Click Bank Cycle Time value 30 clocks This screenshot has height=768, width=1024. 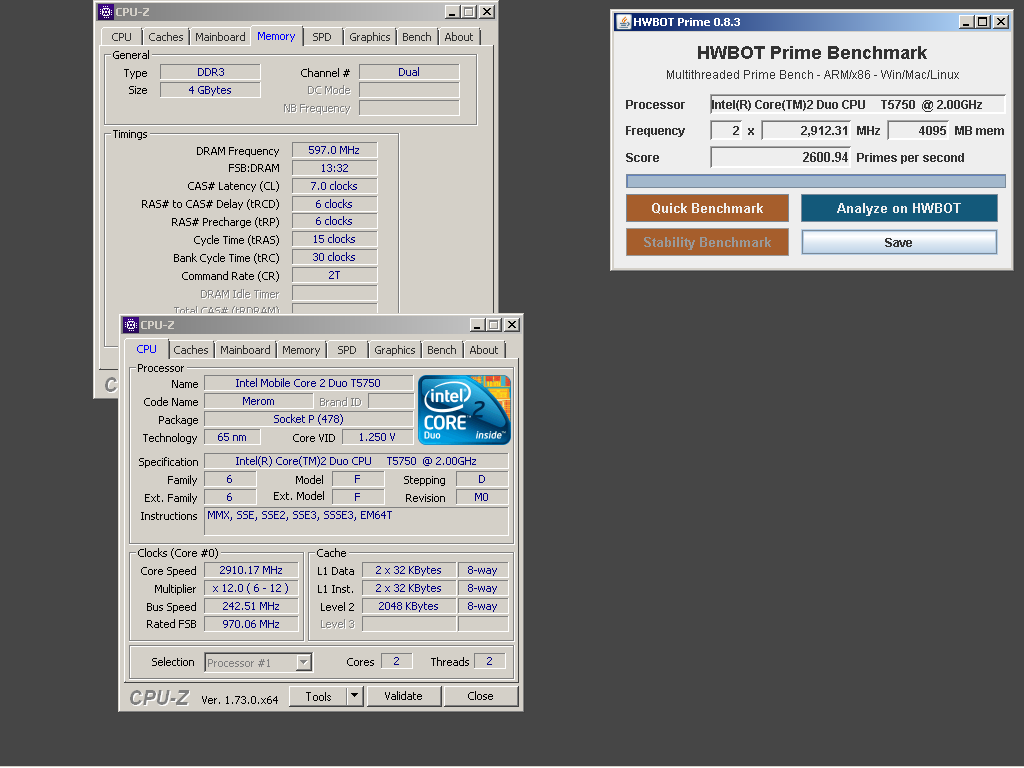[334, 257]
